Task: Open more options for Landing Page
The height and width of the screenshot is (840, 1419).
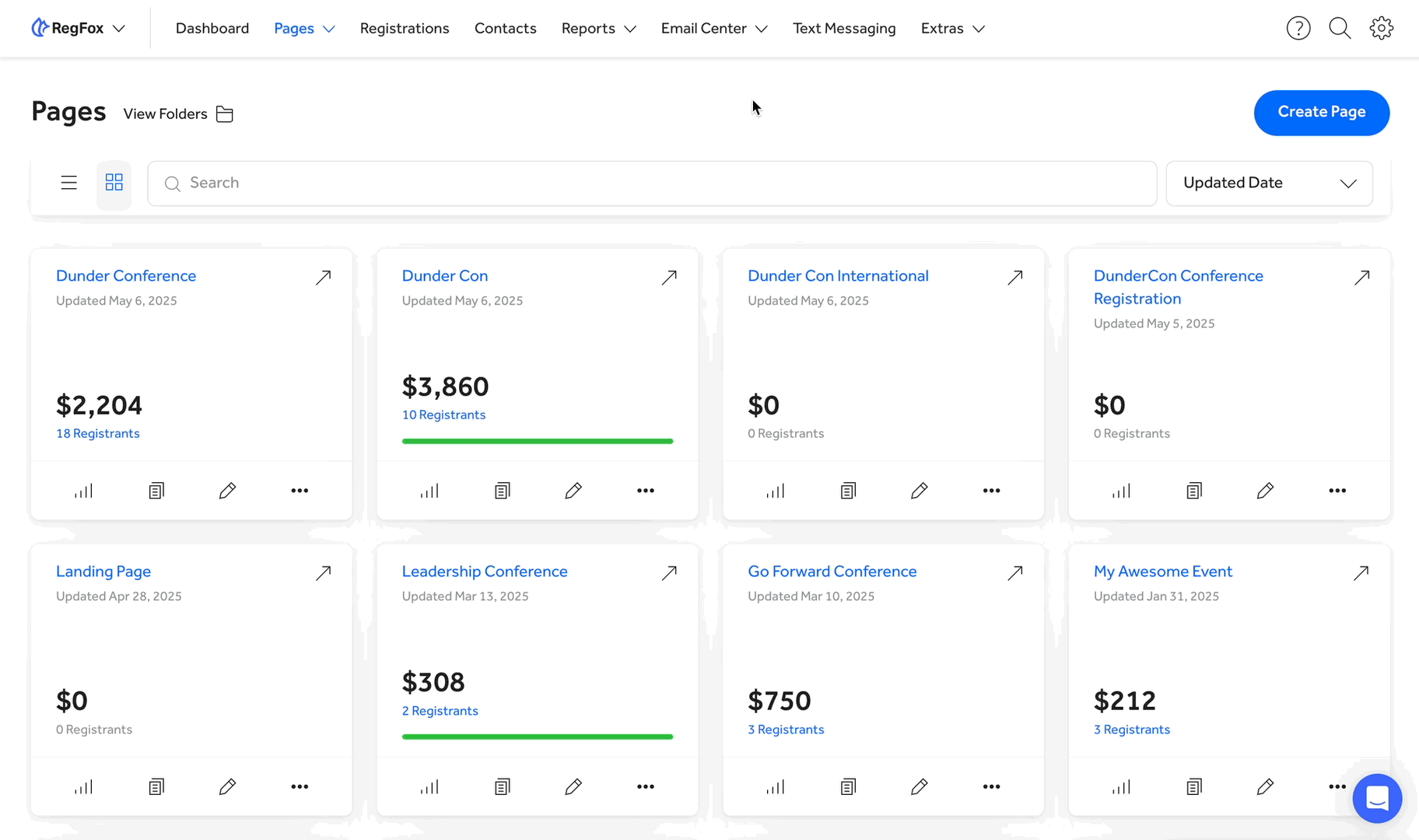Action: [x=300, y=787]
